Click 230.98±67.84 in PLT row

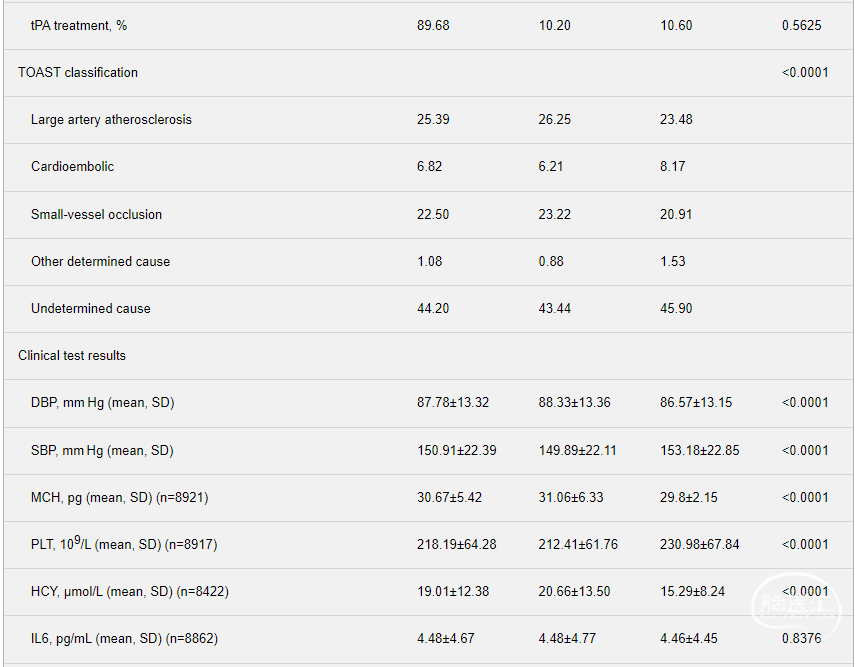point(699,544)
